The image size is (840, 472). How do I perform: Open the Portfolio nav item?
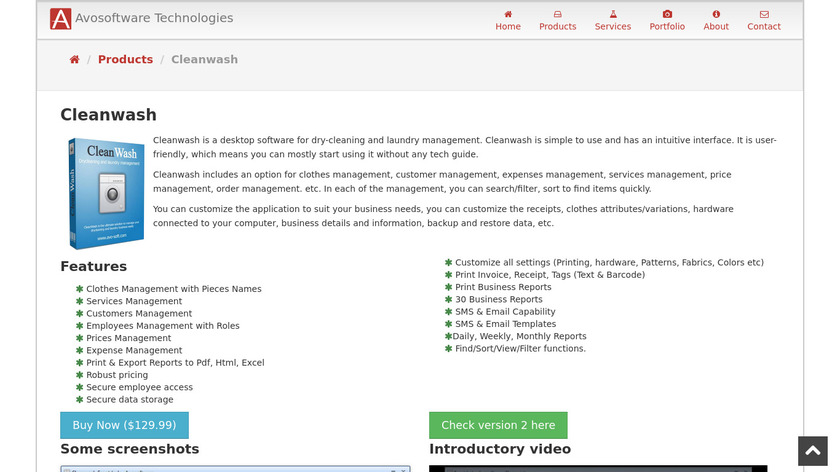pyautogui.click(x=667, y=20)
